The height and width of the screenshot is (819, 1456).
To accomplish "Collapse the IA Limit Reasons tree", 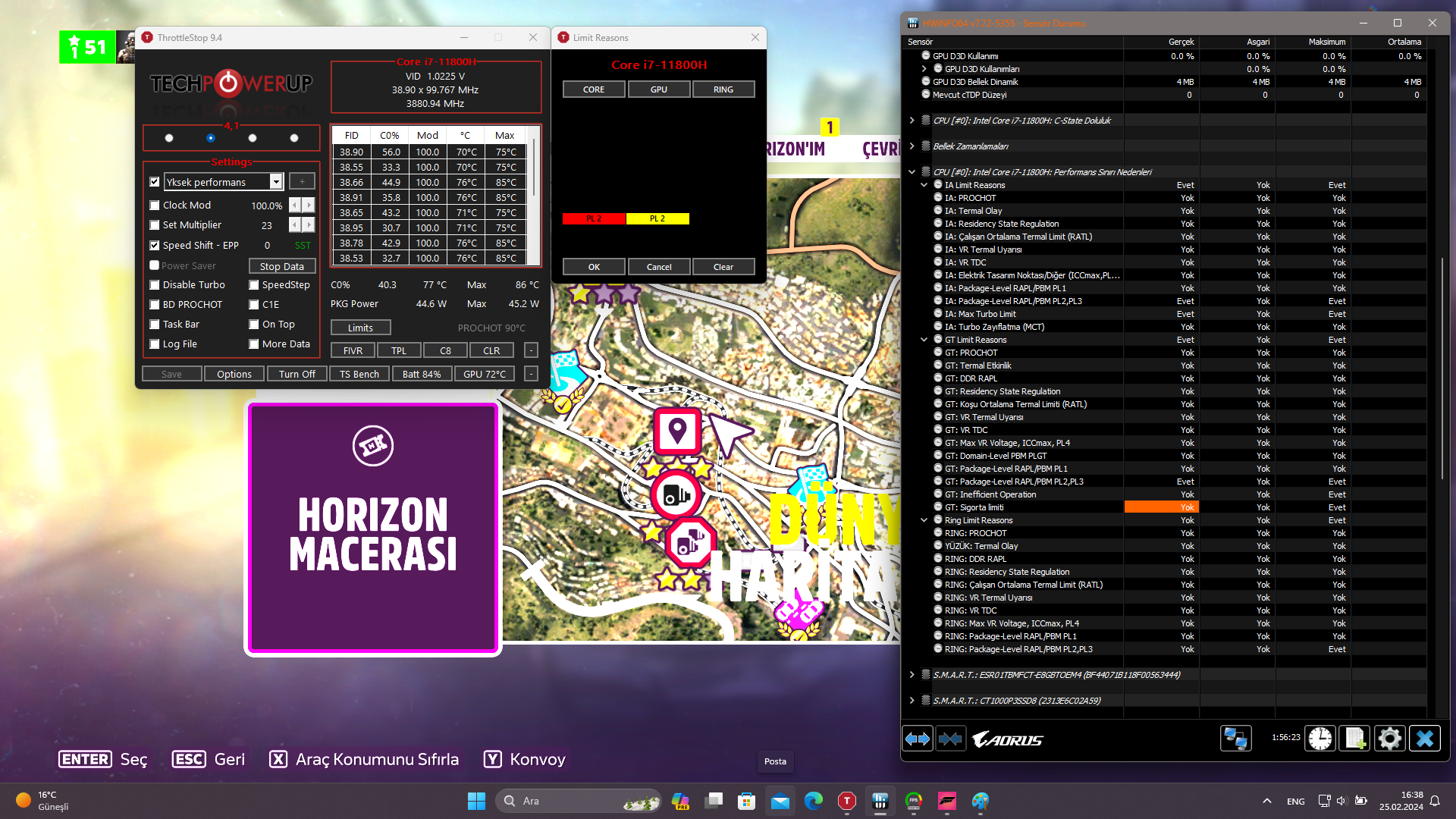I will click(924, 185).
